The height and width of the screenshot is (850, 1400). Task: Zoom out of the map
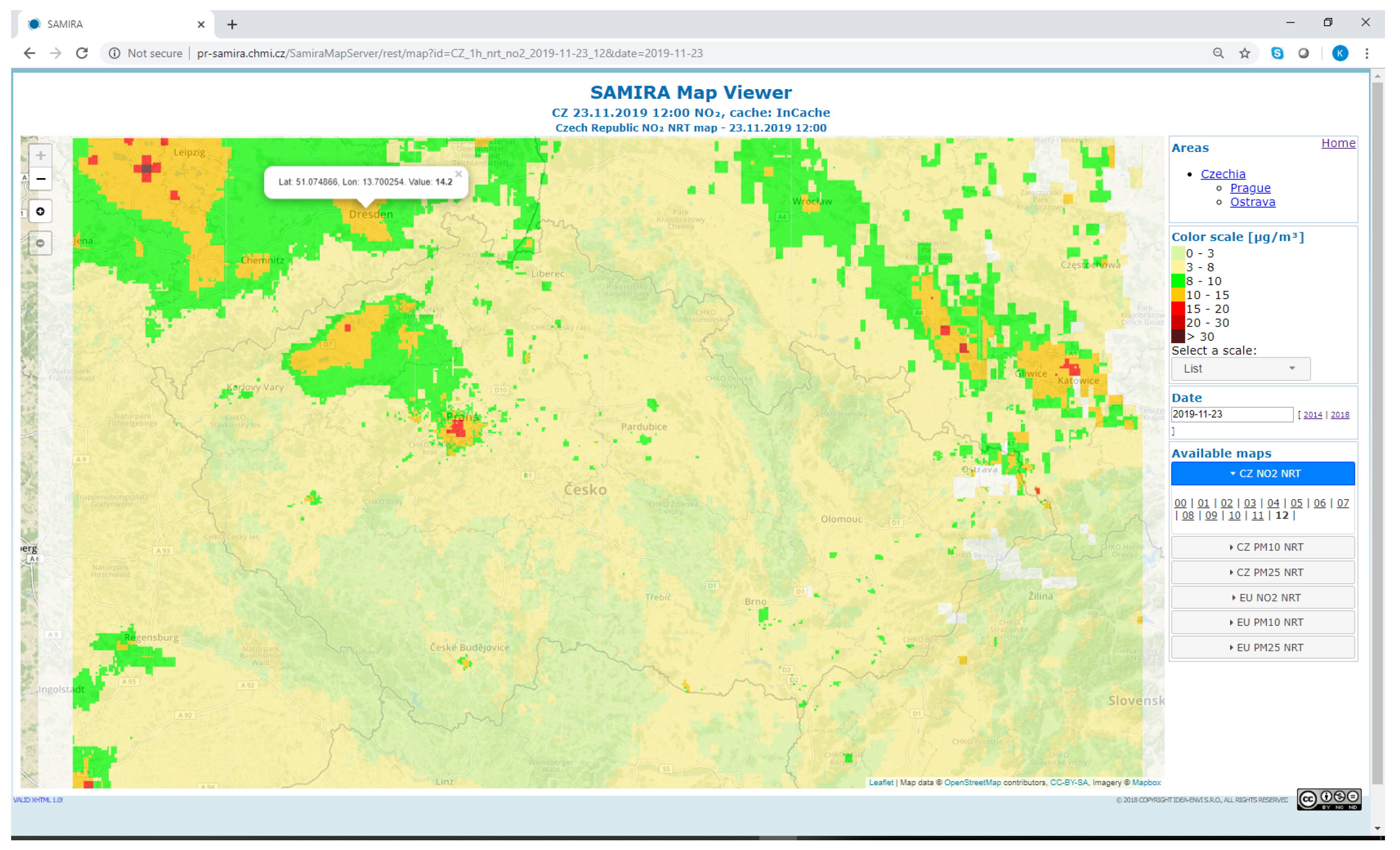40,179
